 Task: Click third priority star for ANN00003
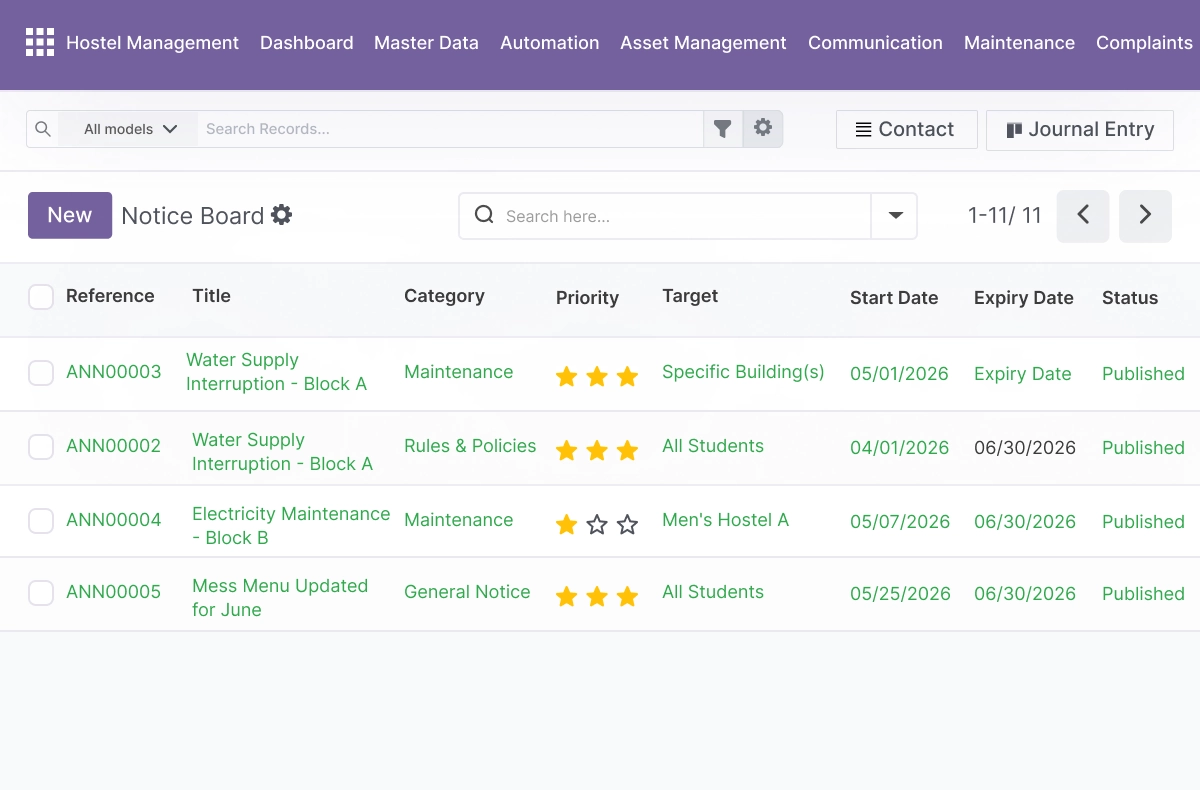tap(627, 376)
